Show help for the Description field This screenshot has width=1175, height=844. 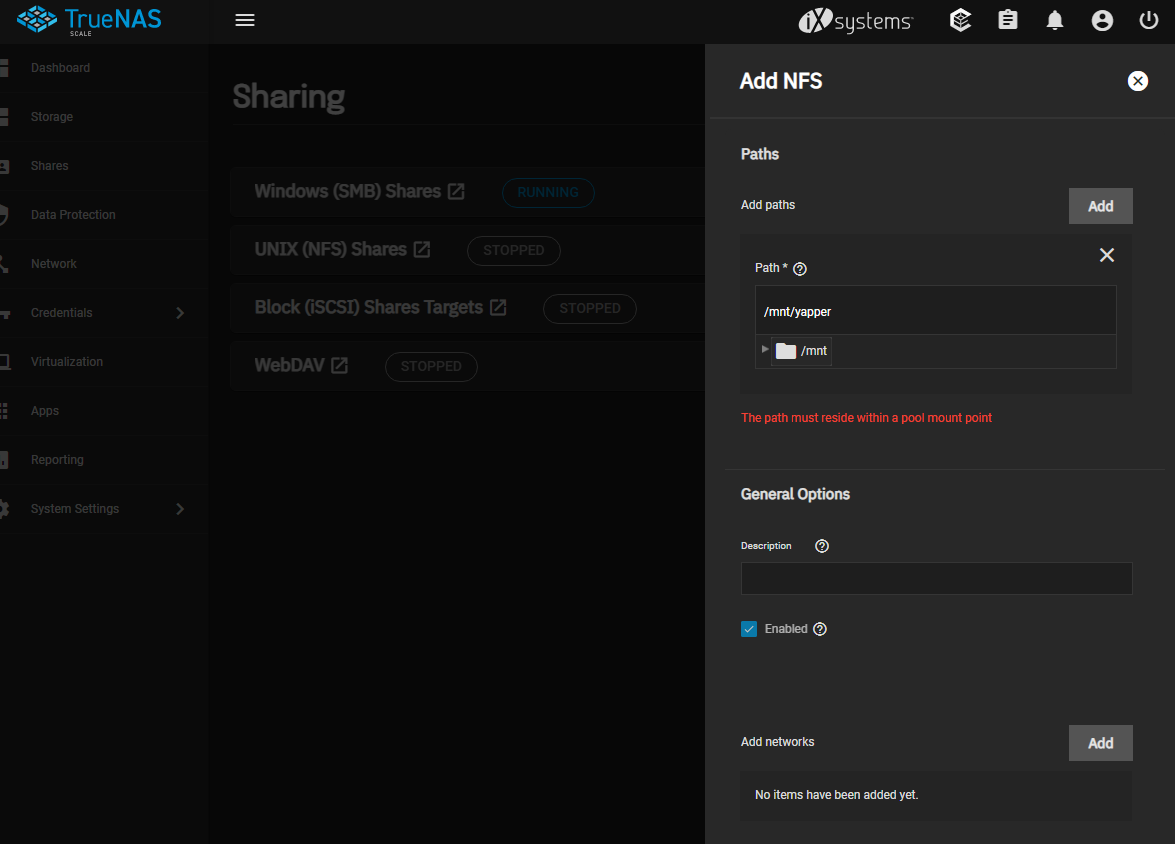pos(822,546)
